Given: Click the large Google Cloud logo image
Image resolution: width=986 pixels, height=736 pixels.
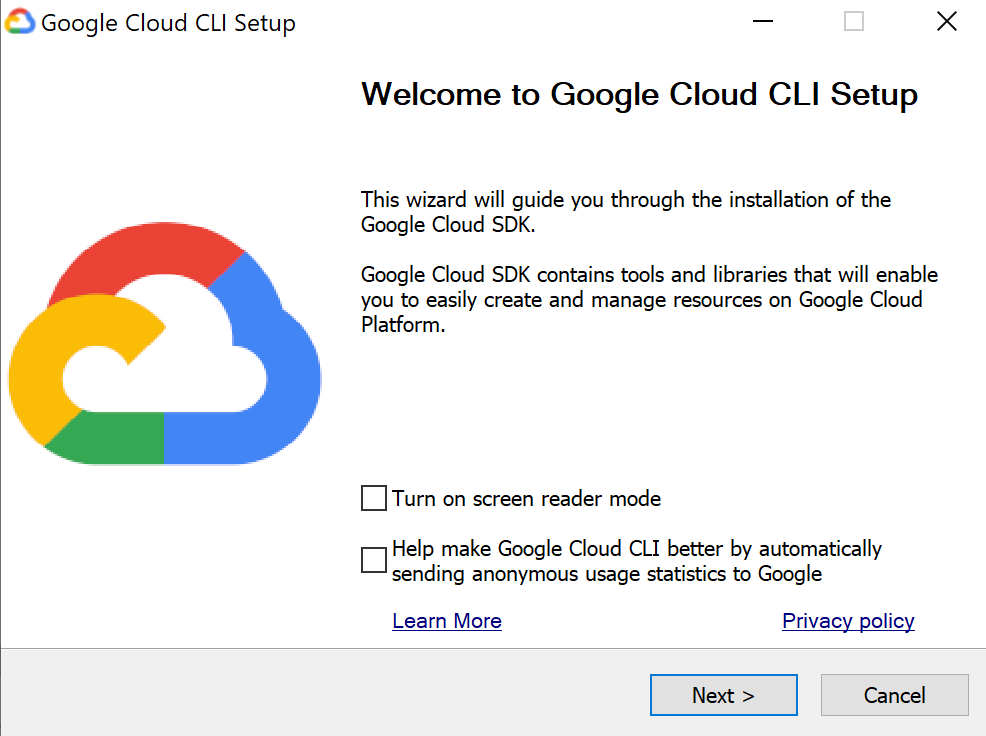Looking at the screenshot, I should tap(165, 343).
